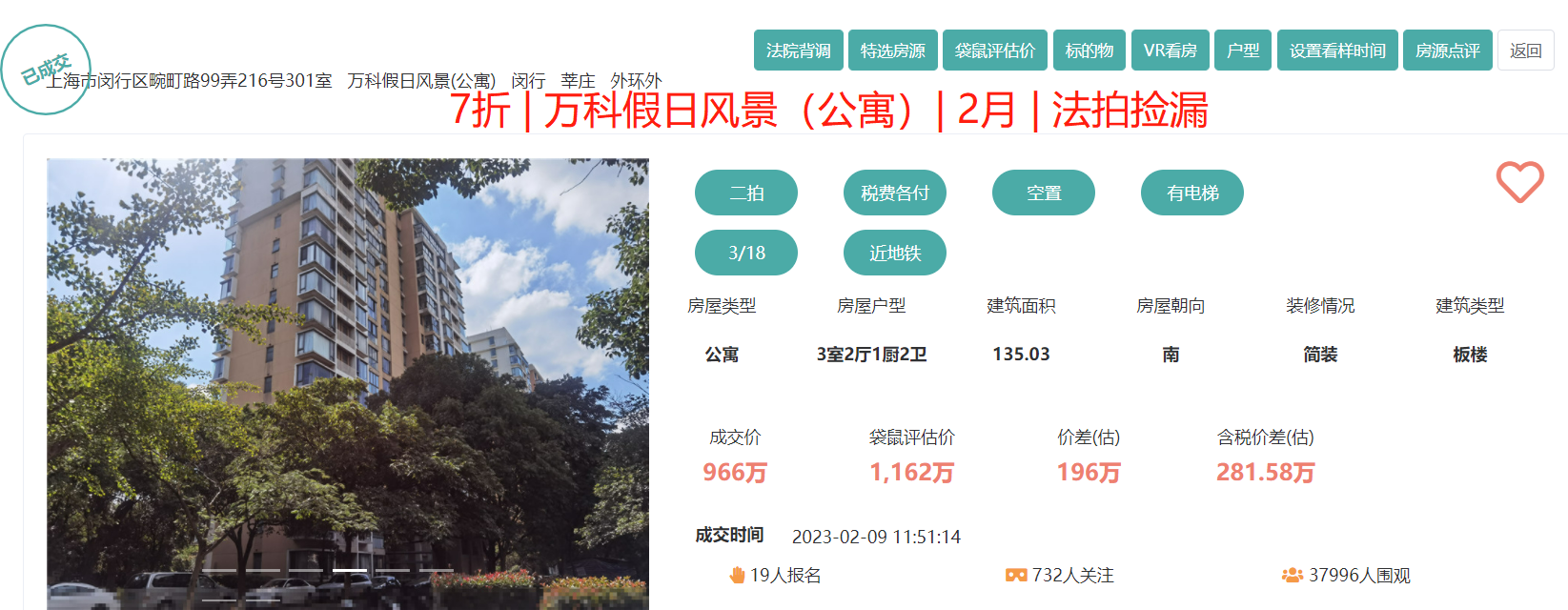Click the VR goggles icon beside 732人关注
The height and width of the screenshot is (610, 1568).
[1016, 575]
